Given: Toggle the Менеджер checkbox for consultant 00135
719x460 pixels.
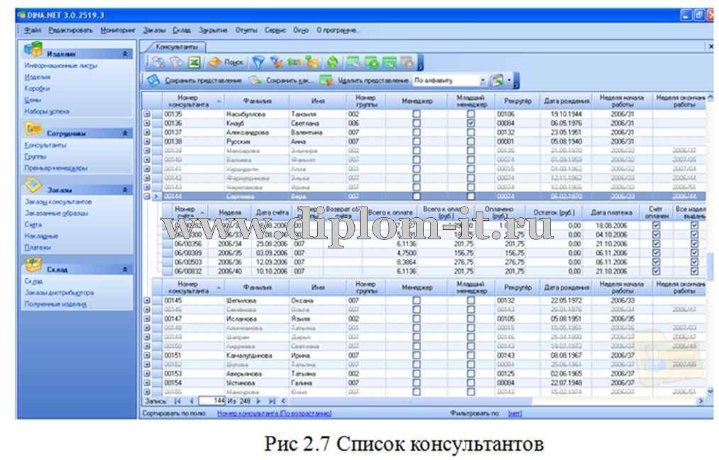Looking at the screenshot, I should click(416, 114).
